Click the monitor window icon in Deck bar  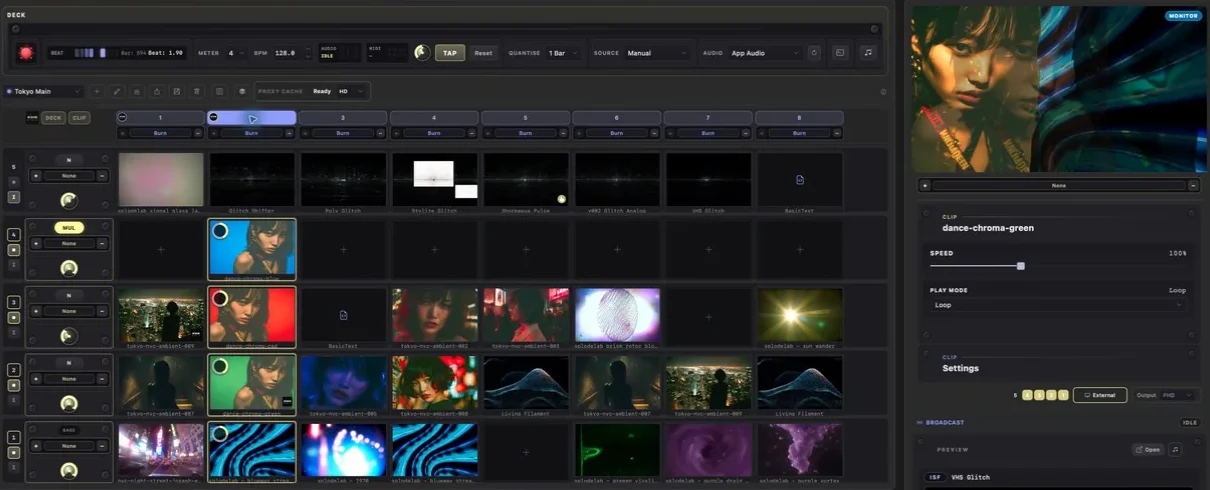pyautogui.click(x=840, y=53)
